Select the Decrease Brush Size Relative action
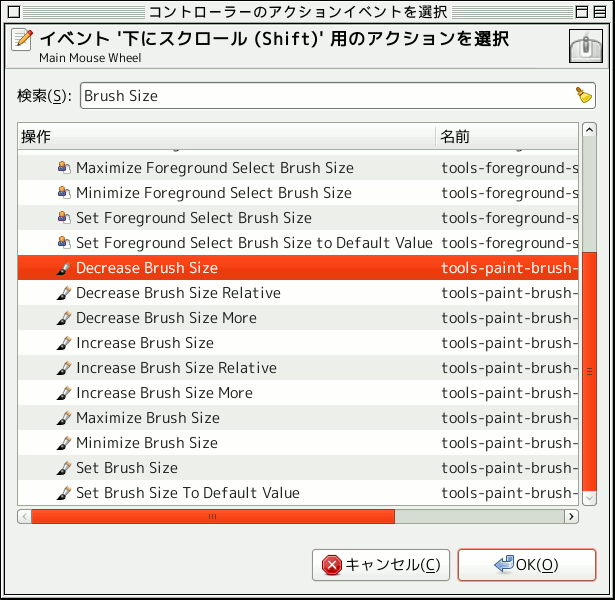This screenshot has width=615, height=600. [178, 293]
